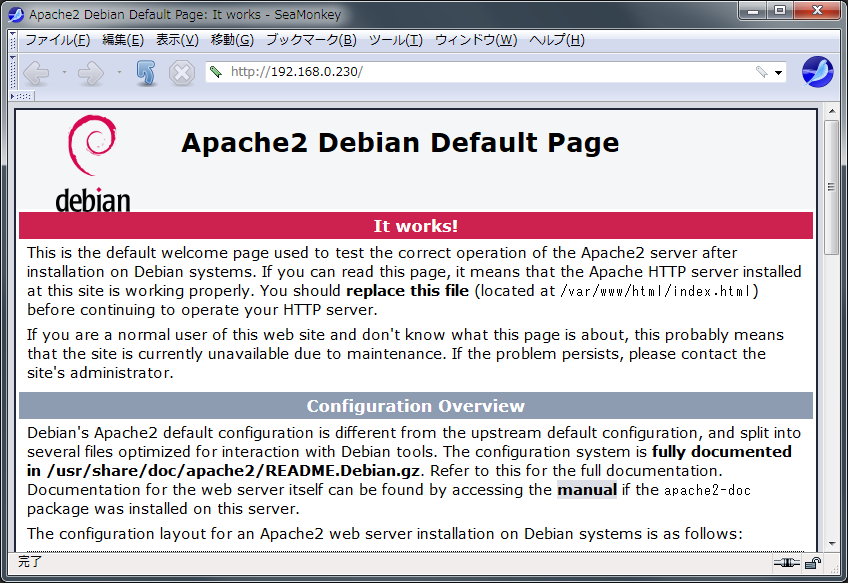Click the SeaMonkey icon in the title bar
Viewport: 848px width, 583px height.
coord(16,15)
